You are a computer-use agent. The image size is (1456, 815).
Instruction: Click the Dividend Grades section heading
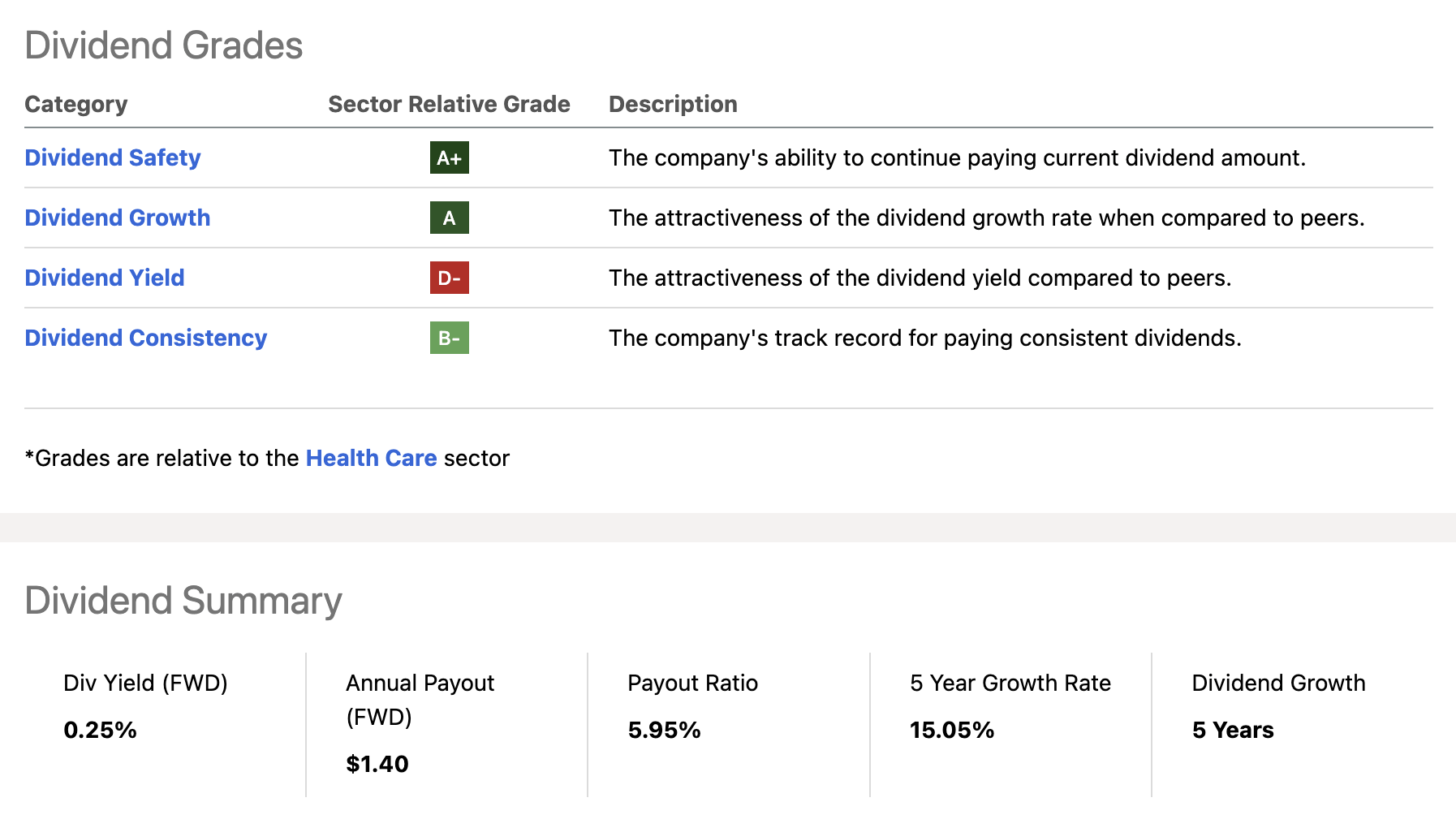click(x=163, y=45)
